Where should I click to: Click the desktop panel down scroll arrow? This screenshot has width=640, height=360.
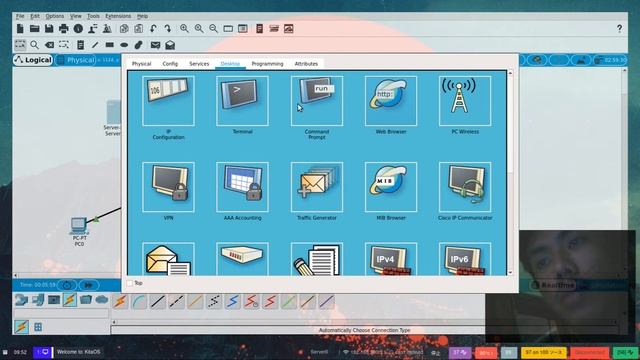pos(510,272)
